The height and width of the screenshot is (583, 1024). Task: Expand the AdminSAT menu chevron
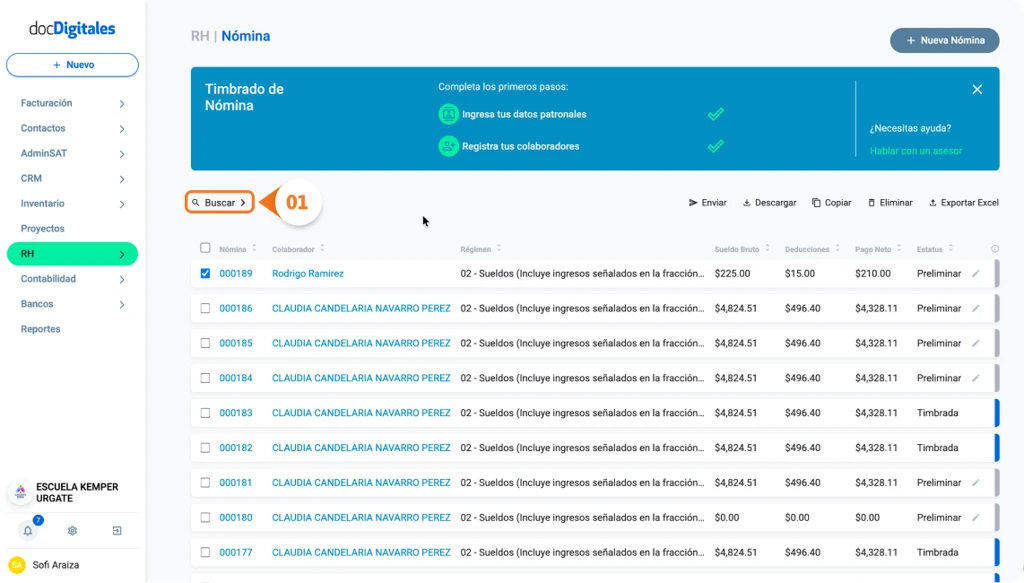[x=122, y=154]
